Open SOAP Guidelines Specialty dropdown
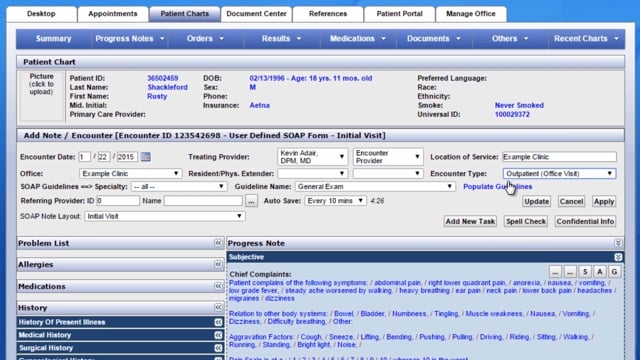Viewport: 640px width, 360px height. (179, 187)
